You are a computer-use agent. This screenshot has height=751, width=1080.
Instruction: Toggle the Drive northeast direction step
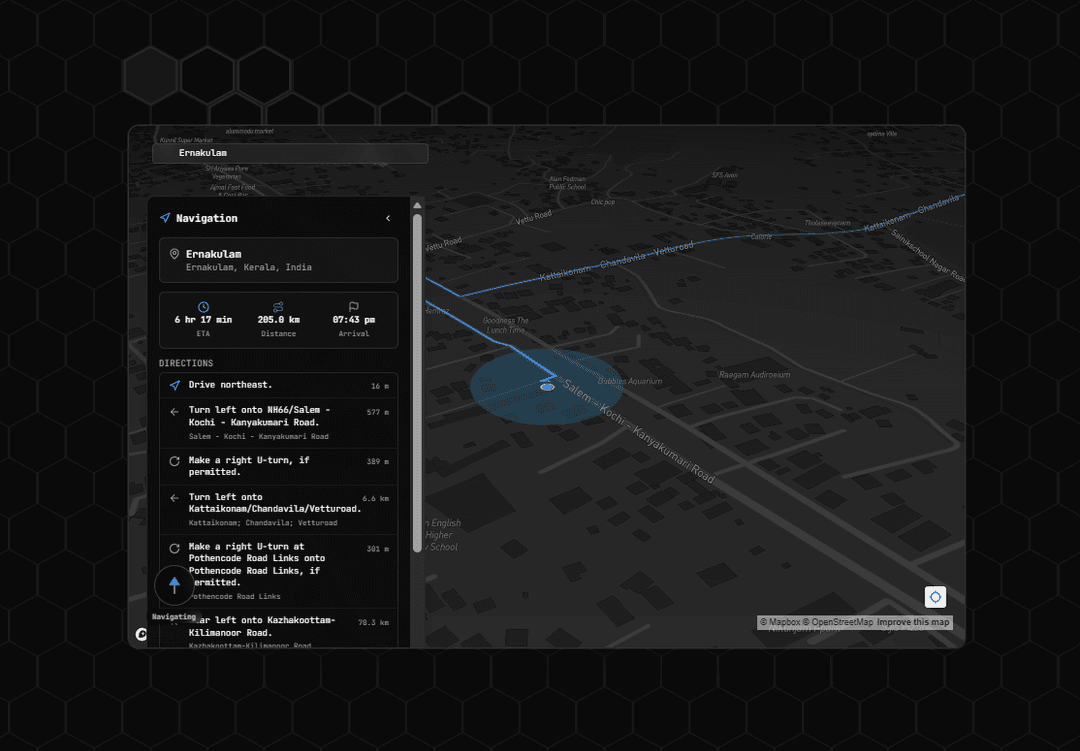(x=277, y=384)
